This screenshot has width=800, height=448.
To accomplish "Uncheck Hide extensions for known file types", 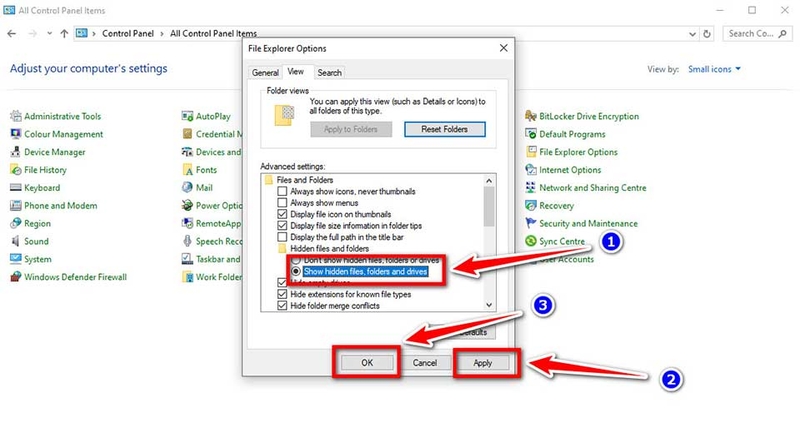I will pyautogui.click(x=282, y=294).
